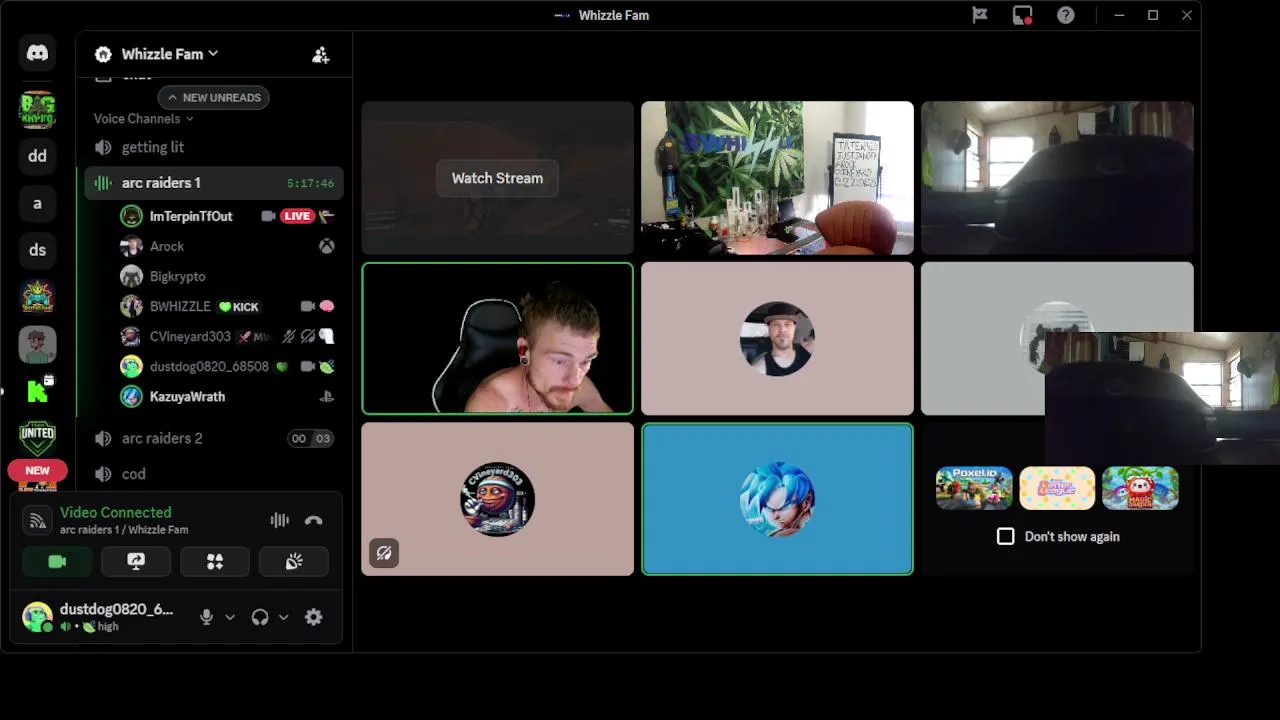Screen dimensions: 1280x720
Task: Share your screen button
Action: pos(136,562)
